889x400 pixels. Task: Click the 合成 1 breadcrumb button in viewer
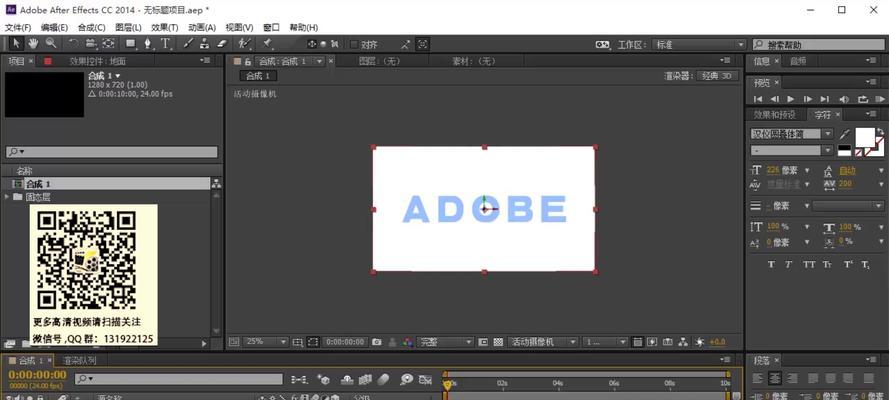pos(258,76)
